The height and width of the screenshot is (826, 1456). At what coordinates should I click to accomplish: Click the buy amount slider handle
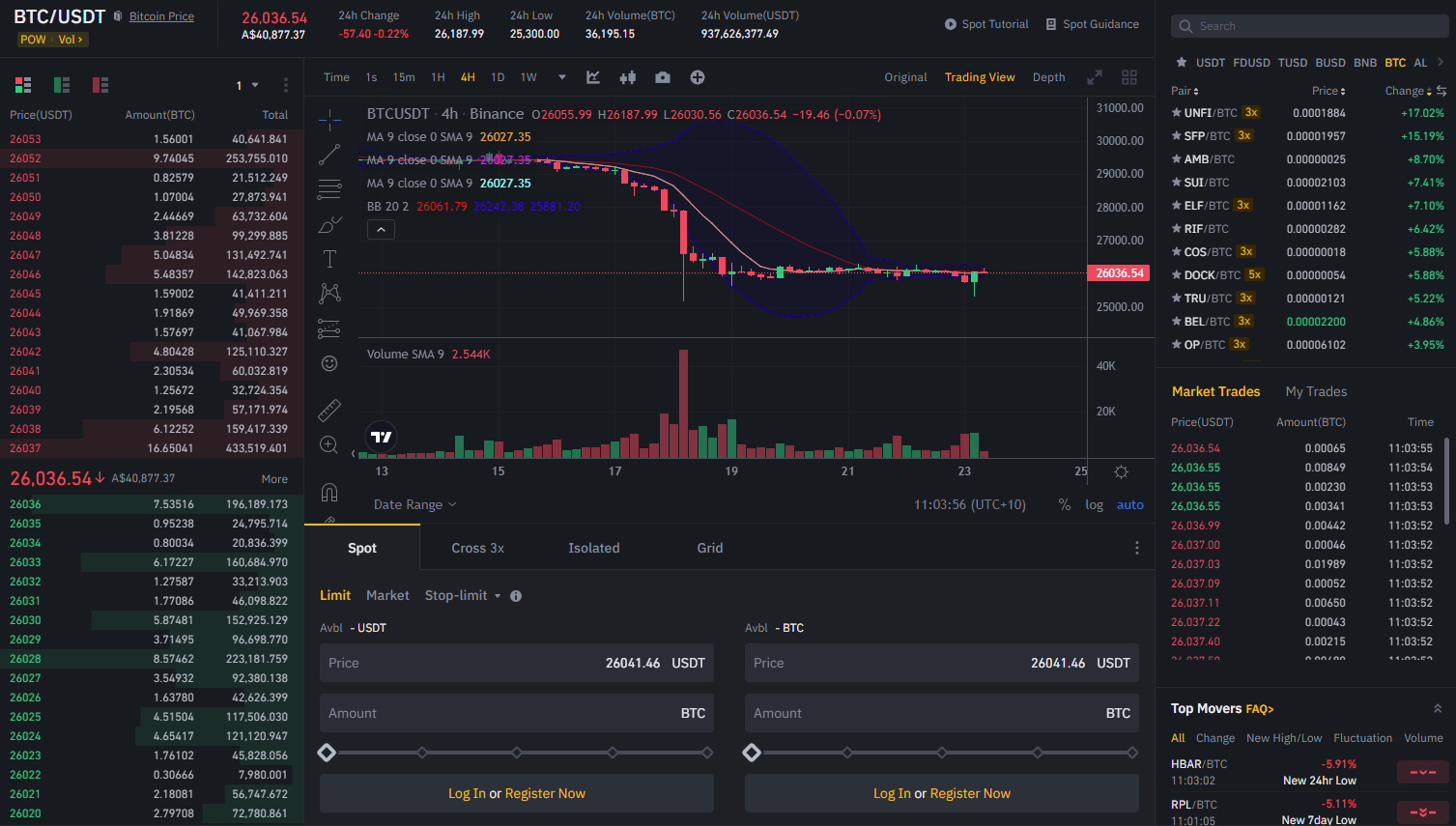(327, 753)
